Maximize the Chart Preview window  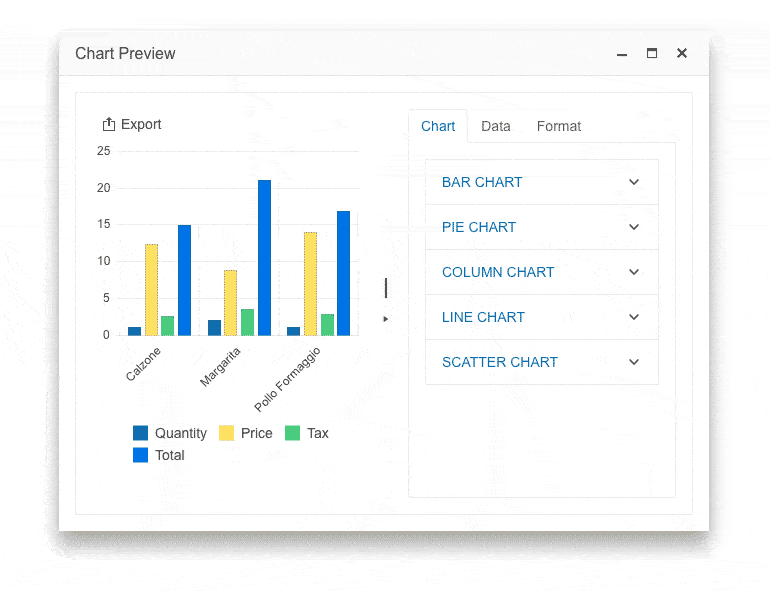[652, 54]
